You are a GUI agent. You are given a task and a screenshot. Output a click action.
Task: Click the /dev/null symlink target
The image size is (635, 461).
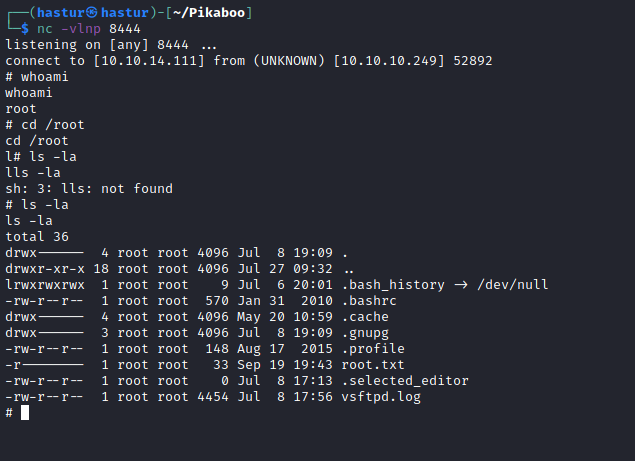point(513,284)
